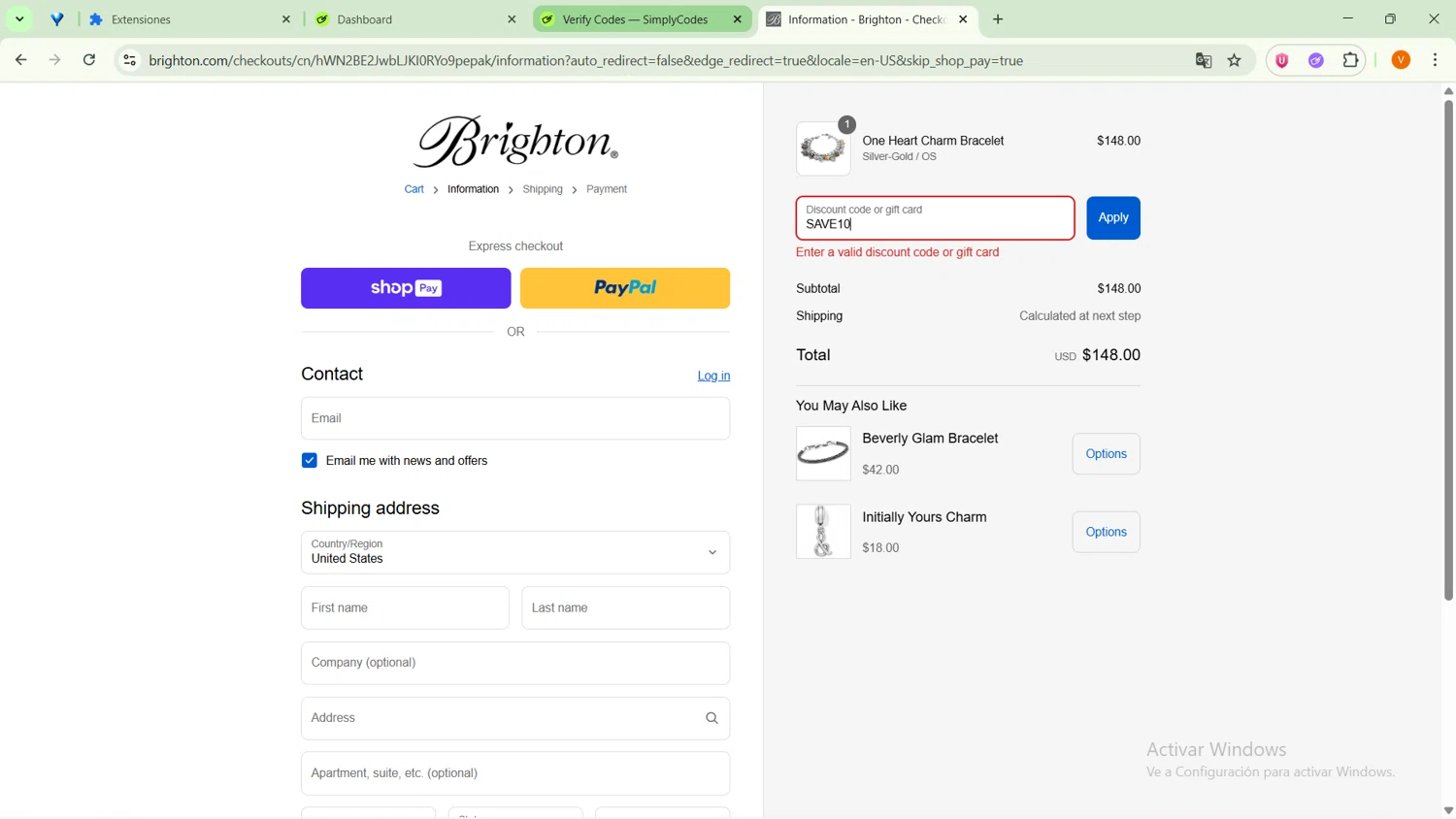The width and height of the screenshot is (1456, 819).
Task: Click the Log in link
Action: pos(713,376)
